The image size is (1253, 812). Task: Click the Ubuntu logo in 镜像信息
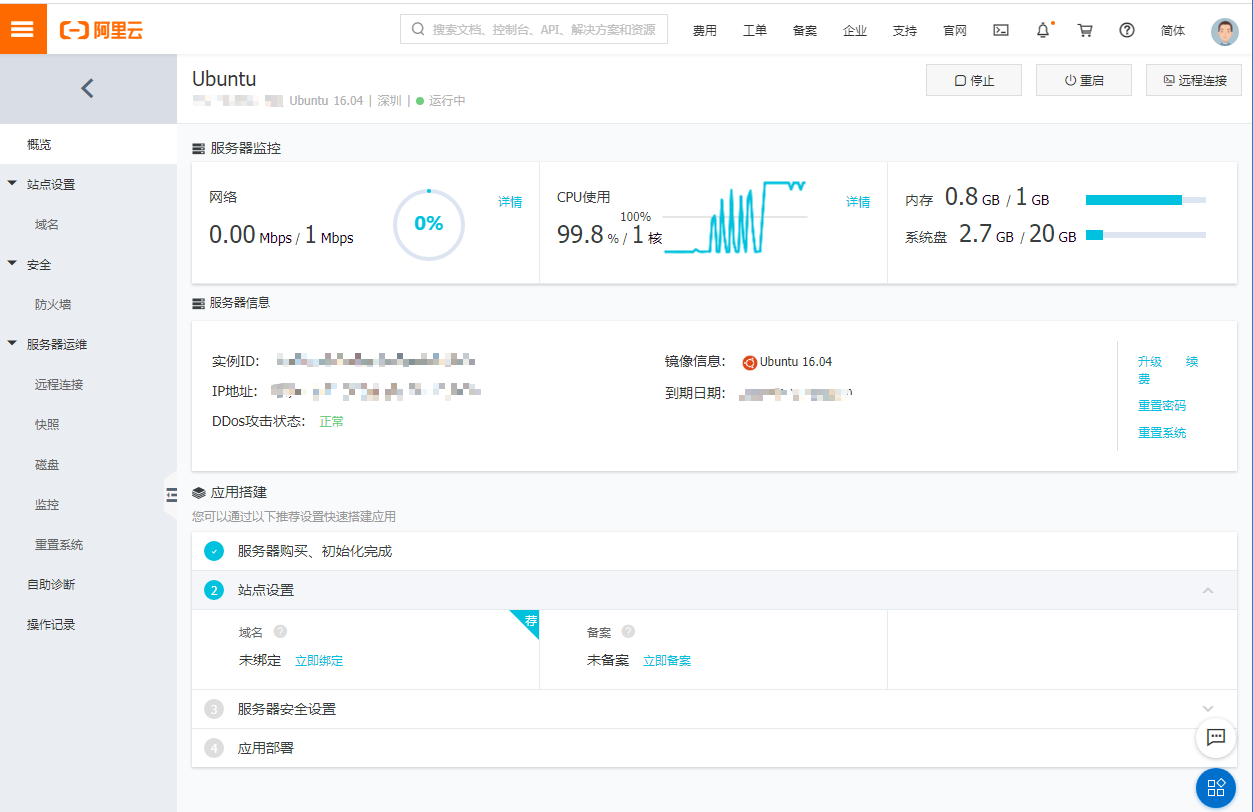pos(749,362)
